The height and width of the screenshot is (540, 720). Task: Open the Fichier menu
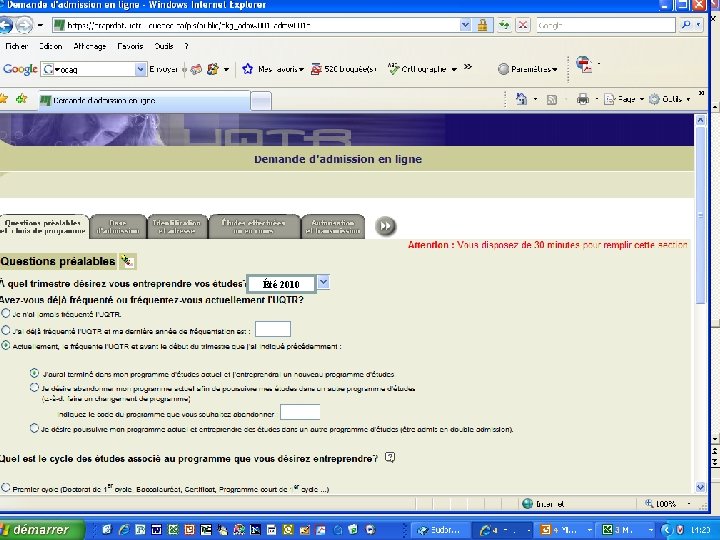tap(17, 46)
